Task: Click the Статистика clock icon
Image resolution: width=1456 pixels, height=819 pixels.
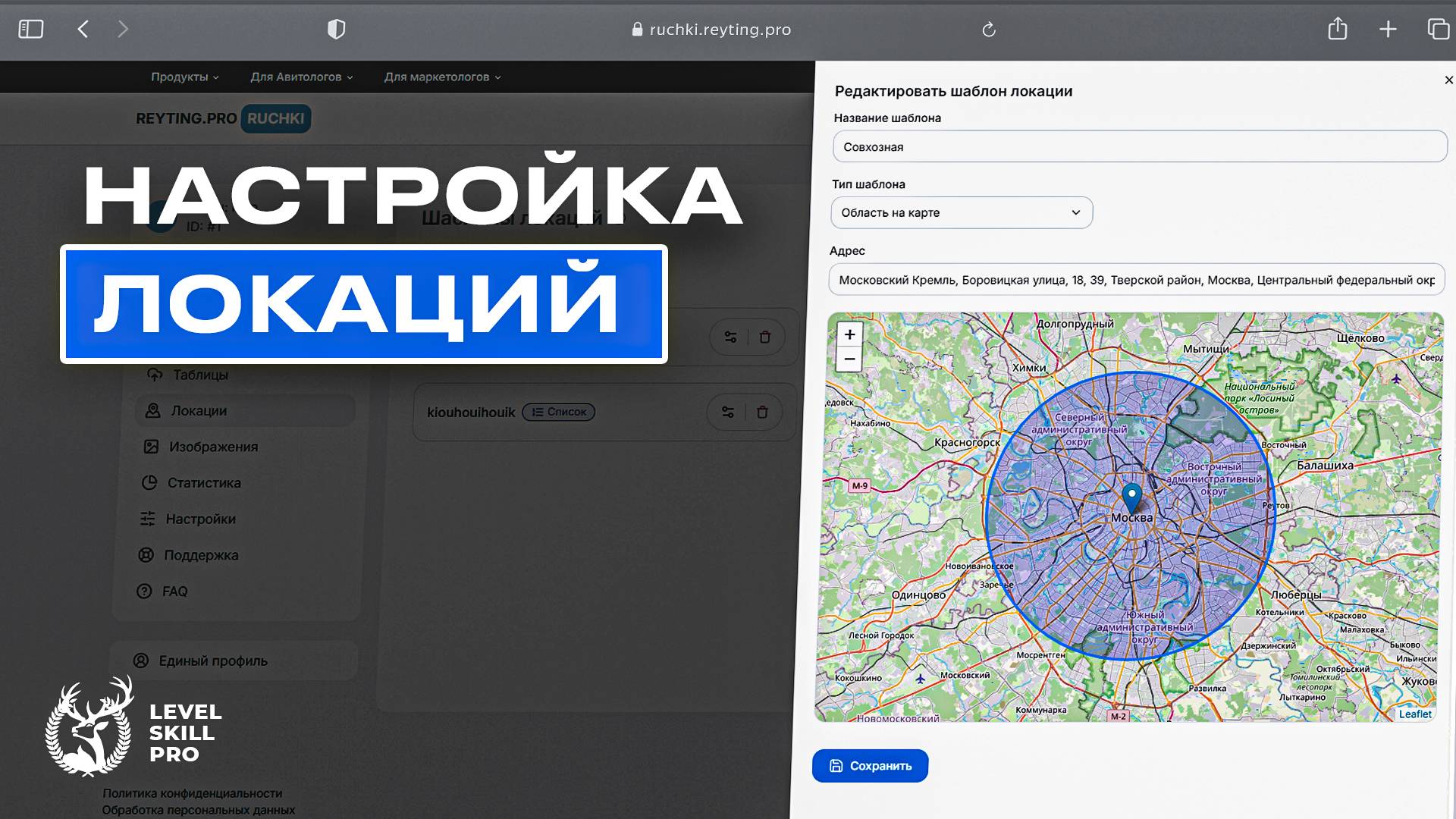Action: point(151,482)
